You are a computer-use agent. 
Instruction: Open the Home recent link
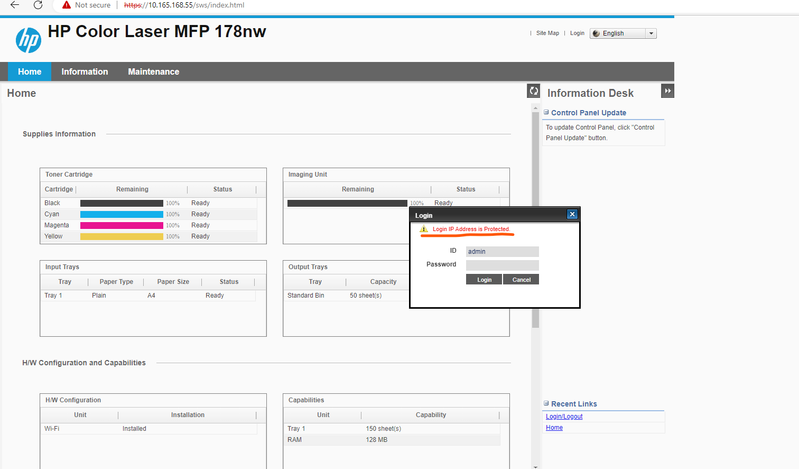click(x=554, y=428)
